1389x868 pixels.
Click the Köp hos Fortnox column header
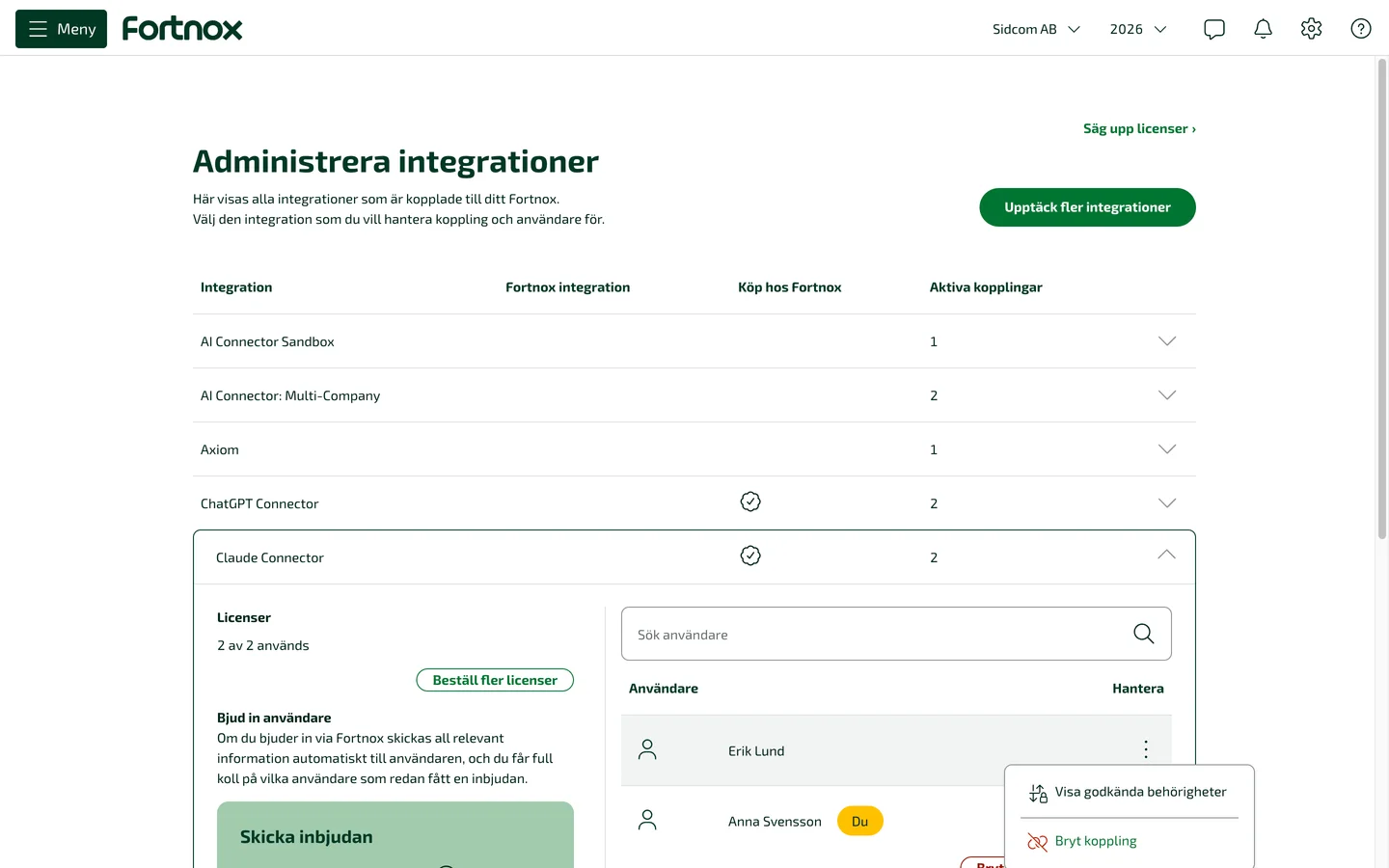tap(790, 287)
